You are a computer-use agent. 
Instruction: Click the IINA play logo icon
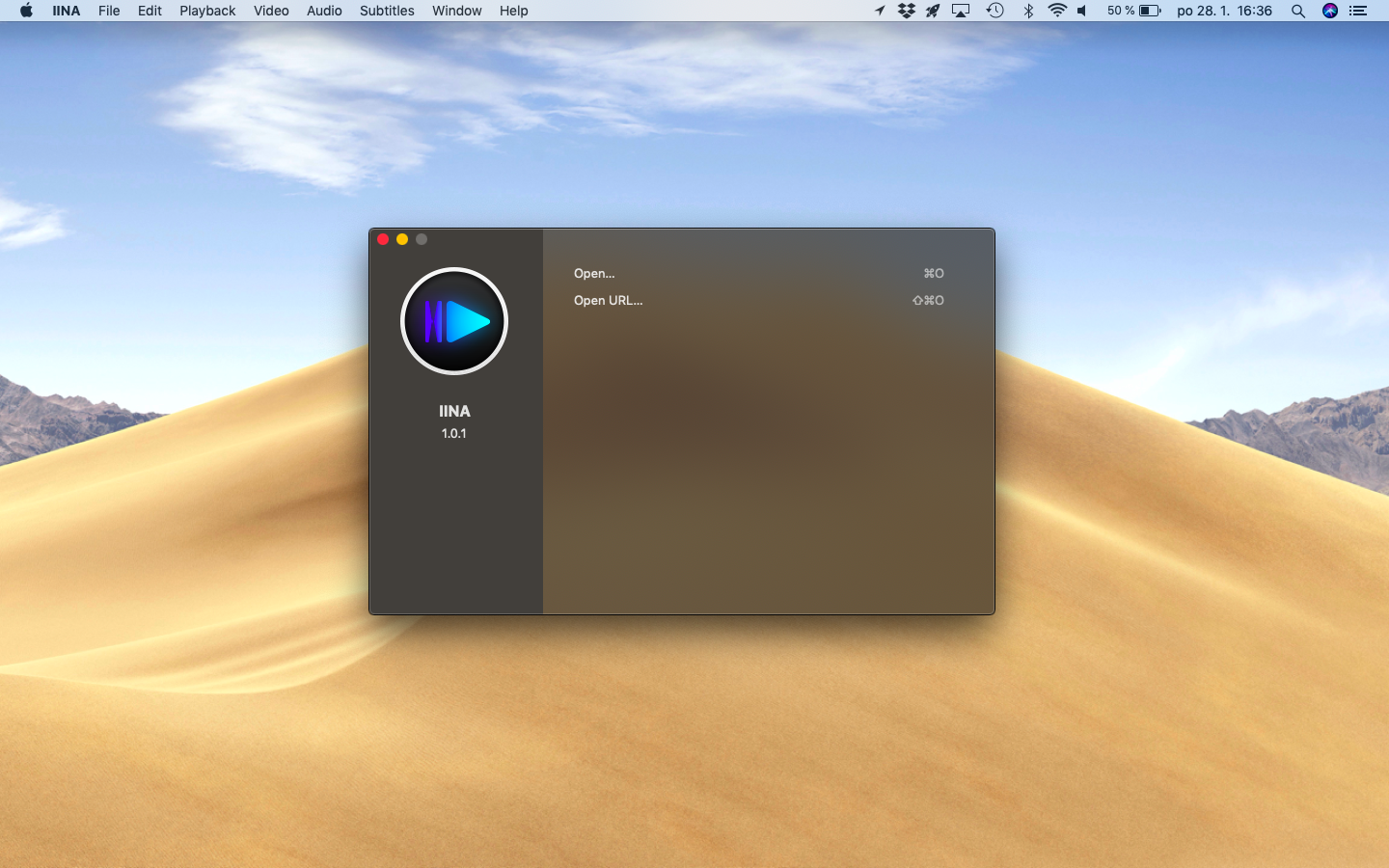tap(454, 321)
